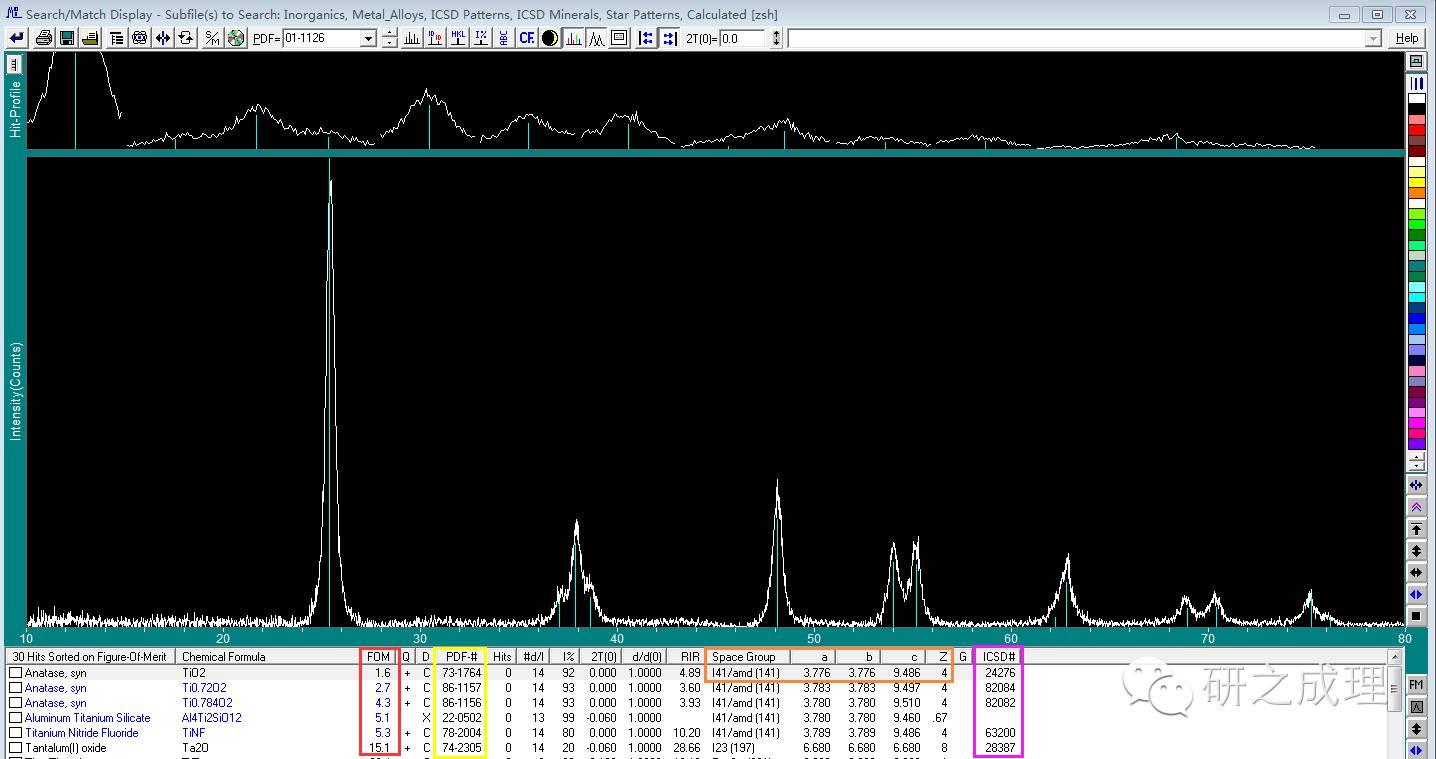The image size is (1436, 759).
Task: Enable the Tantalum(I) oxide row checkbox
Action: [15, 748]
